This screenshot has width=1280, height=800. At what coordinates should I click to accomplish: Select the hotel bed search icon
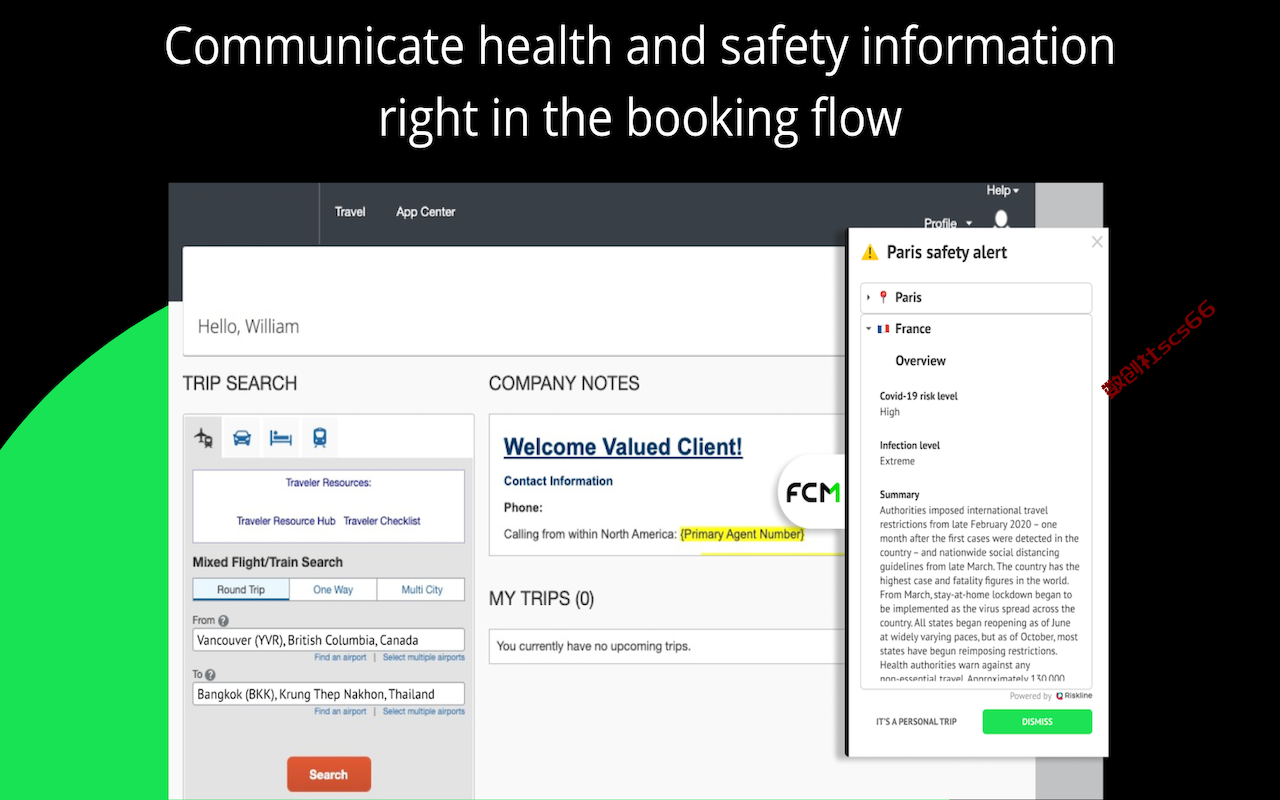coord(281,438)
